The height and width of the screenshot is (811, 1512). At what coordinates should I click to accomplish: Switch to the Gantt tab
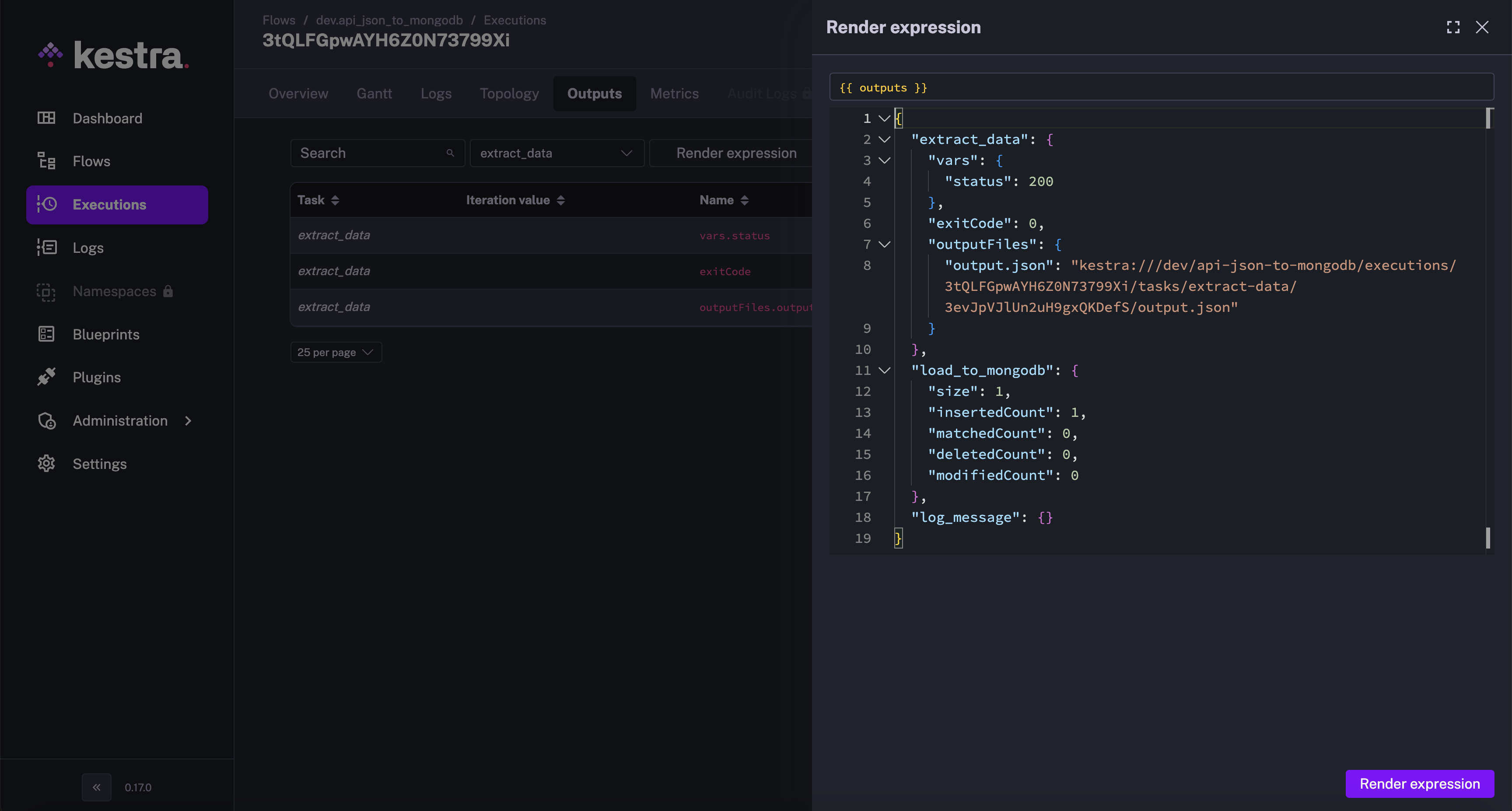point(374,93)
